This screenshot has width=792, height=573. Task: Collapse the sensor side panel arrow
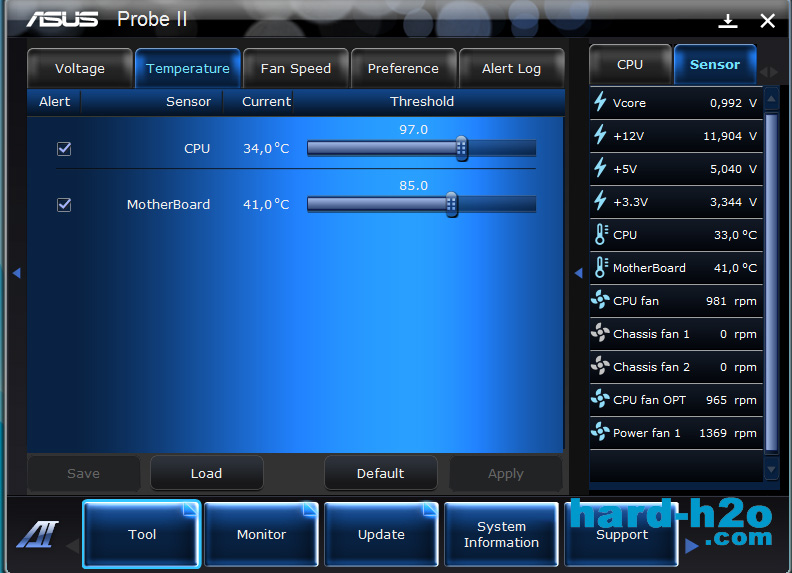coord(579,273)
